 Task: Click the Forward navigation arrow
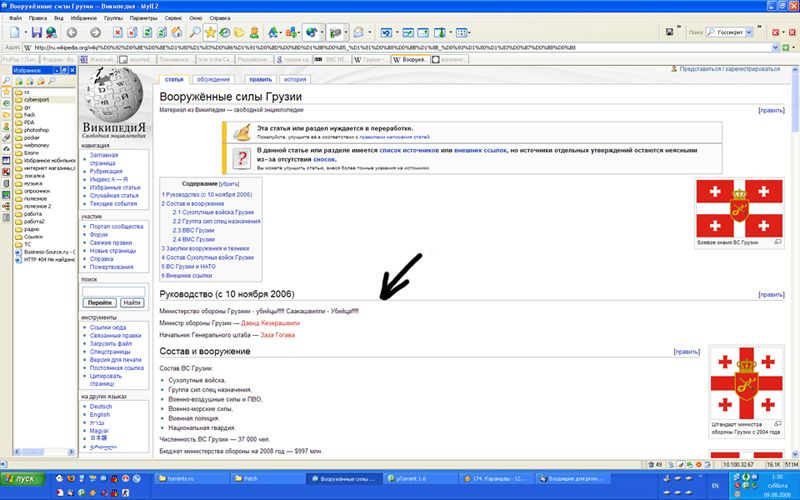pos(95,33)
